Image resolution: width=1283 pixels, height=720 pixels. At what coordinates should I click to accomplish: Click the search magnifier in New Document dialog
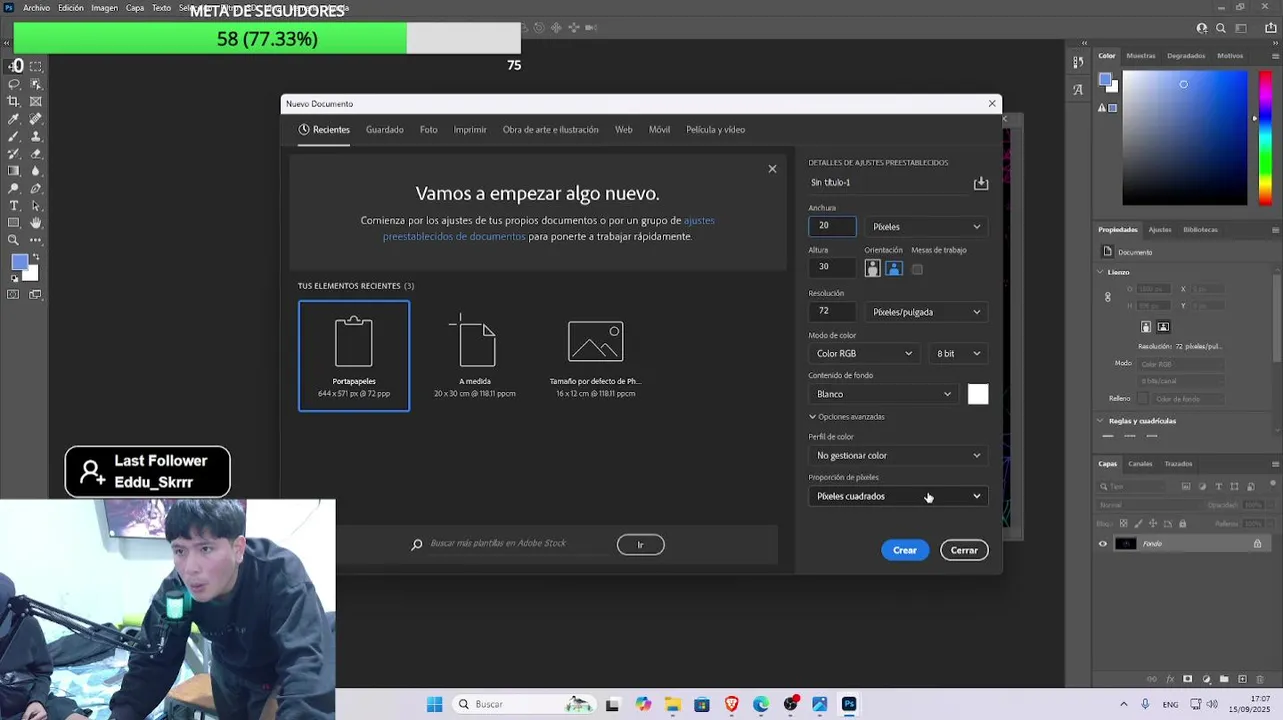coord(417,544)
